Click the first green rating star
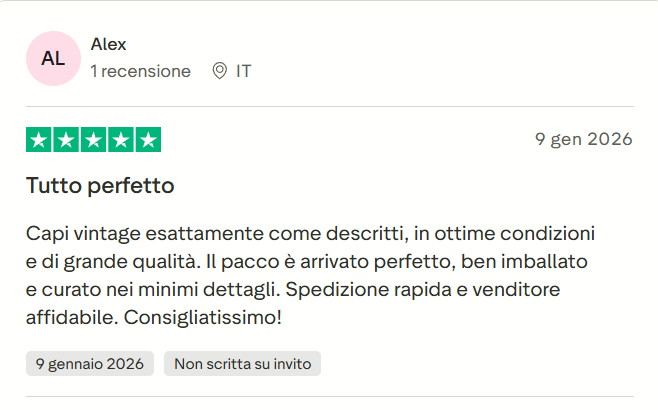This screenshot has height=410, width=658. click(x=39, y=140)
